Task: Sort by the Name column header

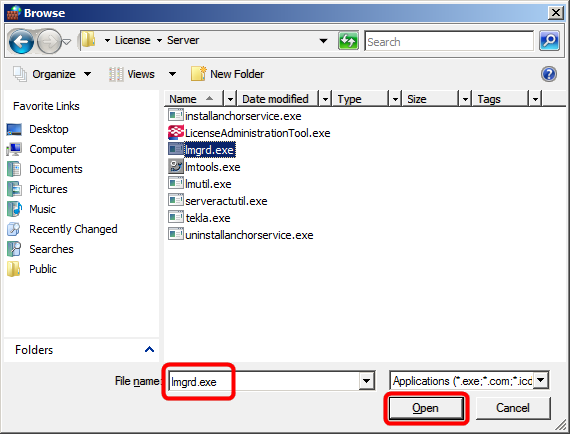Action: pos(194,99)
